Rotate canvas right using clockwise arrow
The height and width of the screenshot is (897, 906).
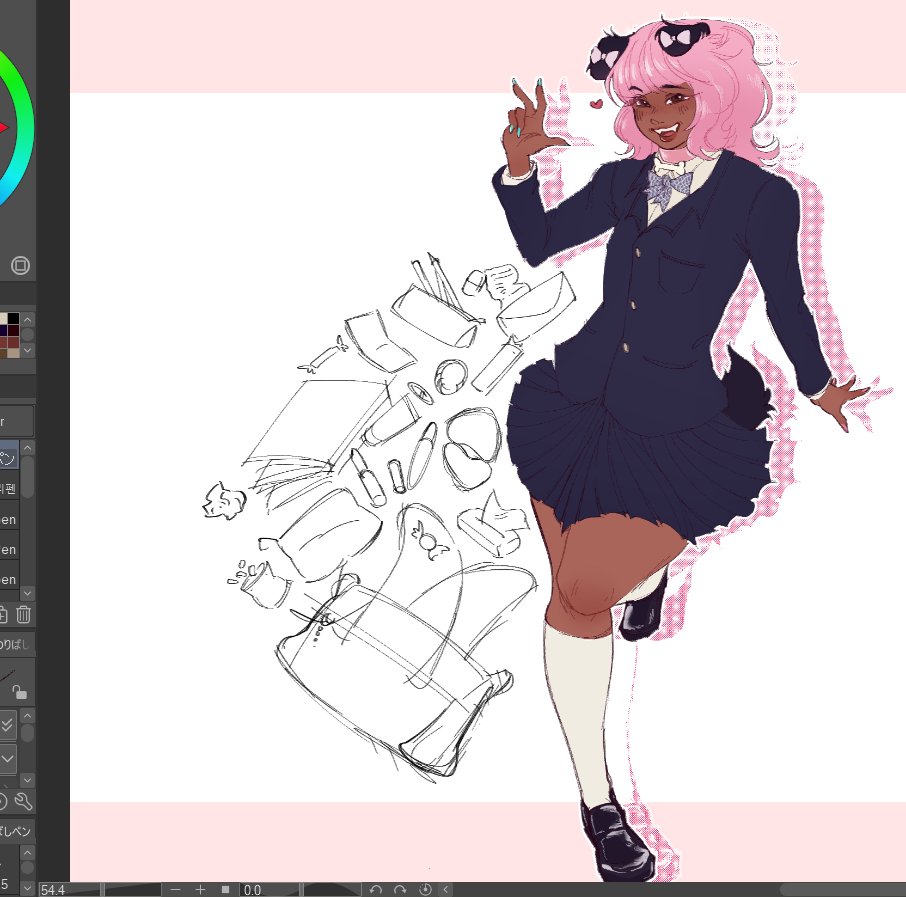click(x=400, y=889)
